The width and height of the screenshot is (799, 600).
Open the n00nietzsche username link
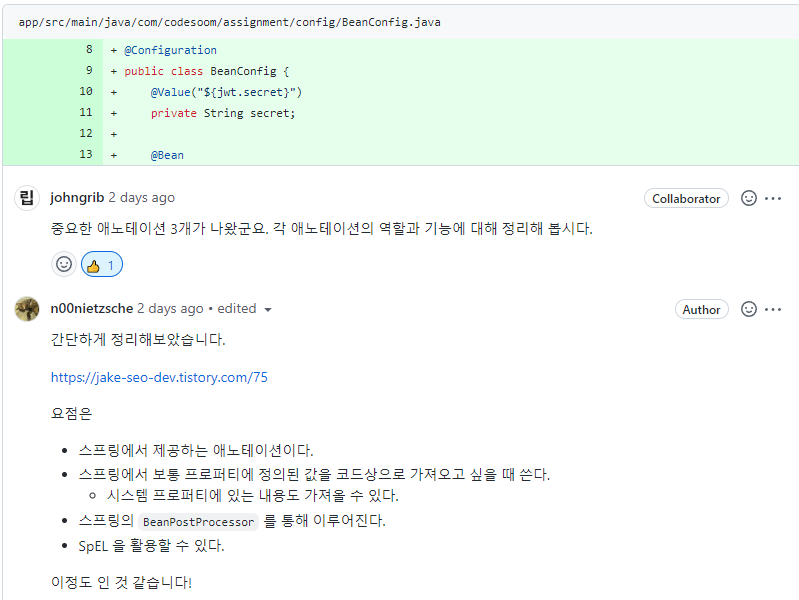click(x=91, y=309)
